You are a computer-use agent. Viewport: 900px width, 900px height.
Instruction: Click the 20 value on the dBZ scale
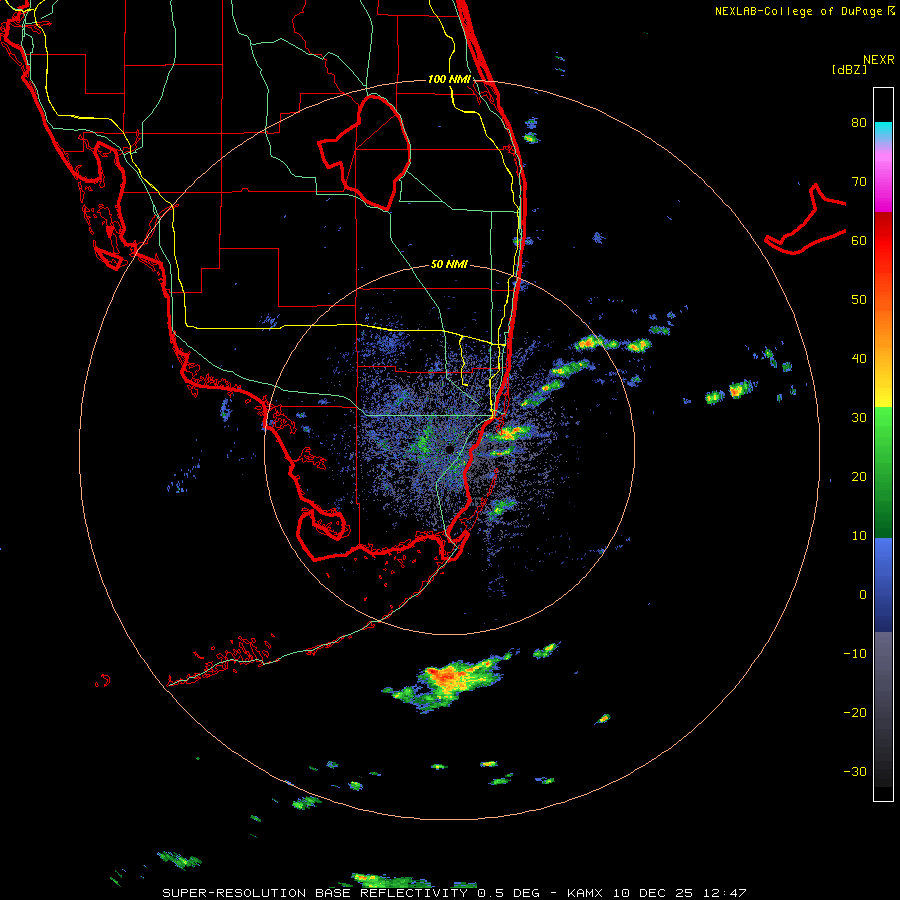[x=859, y=477]
